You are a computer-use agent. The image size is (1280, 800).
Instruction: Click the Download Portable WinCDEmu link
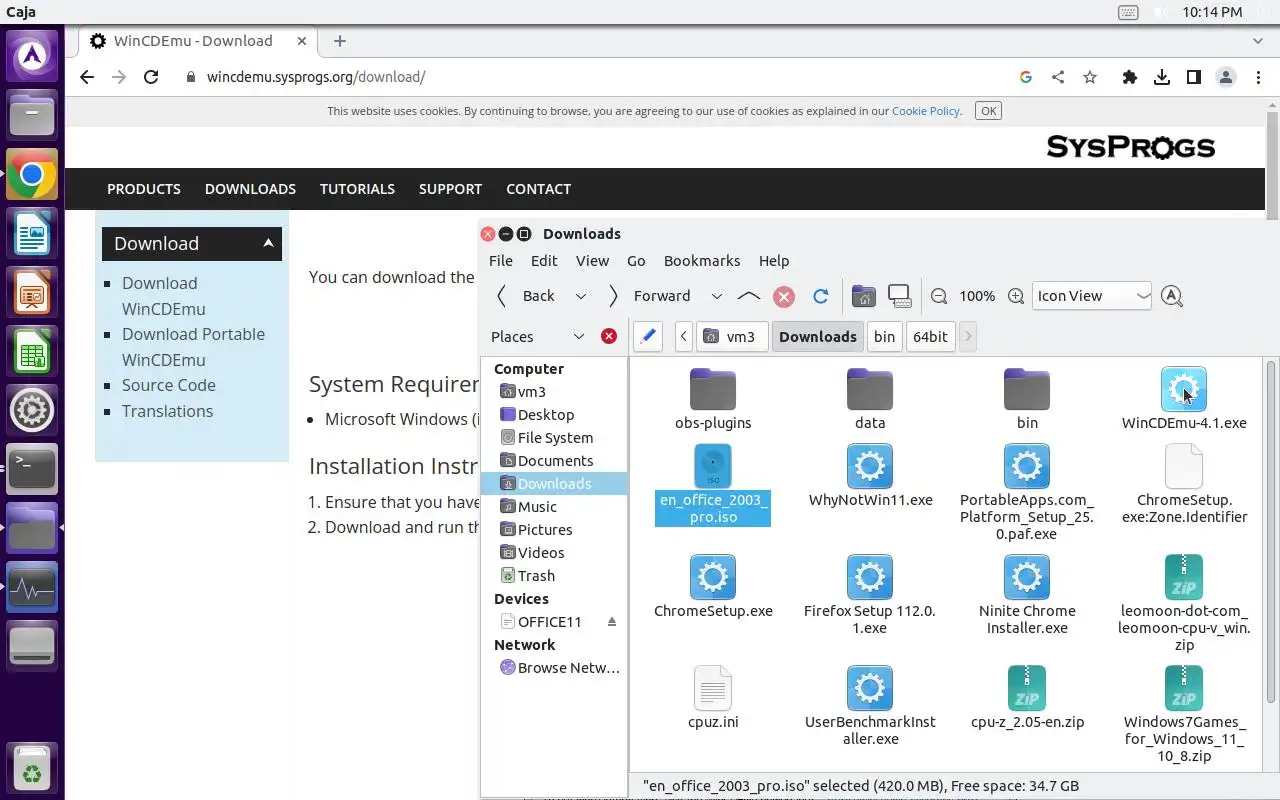coord(193,347)
